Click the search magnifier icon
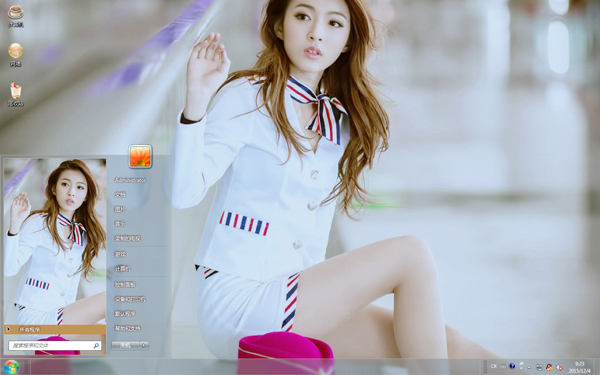Screen dimensions: 600x375 pyautogui.click(x=96, y=346)
